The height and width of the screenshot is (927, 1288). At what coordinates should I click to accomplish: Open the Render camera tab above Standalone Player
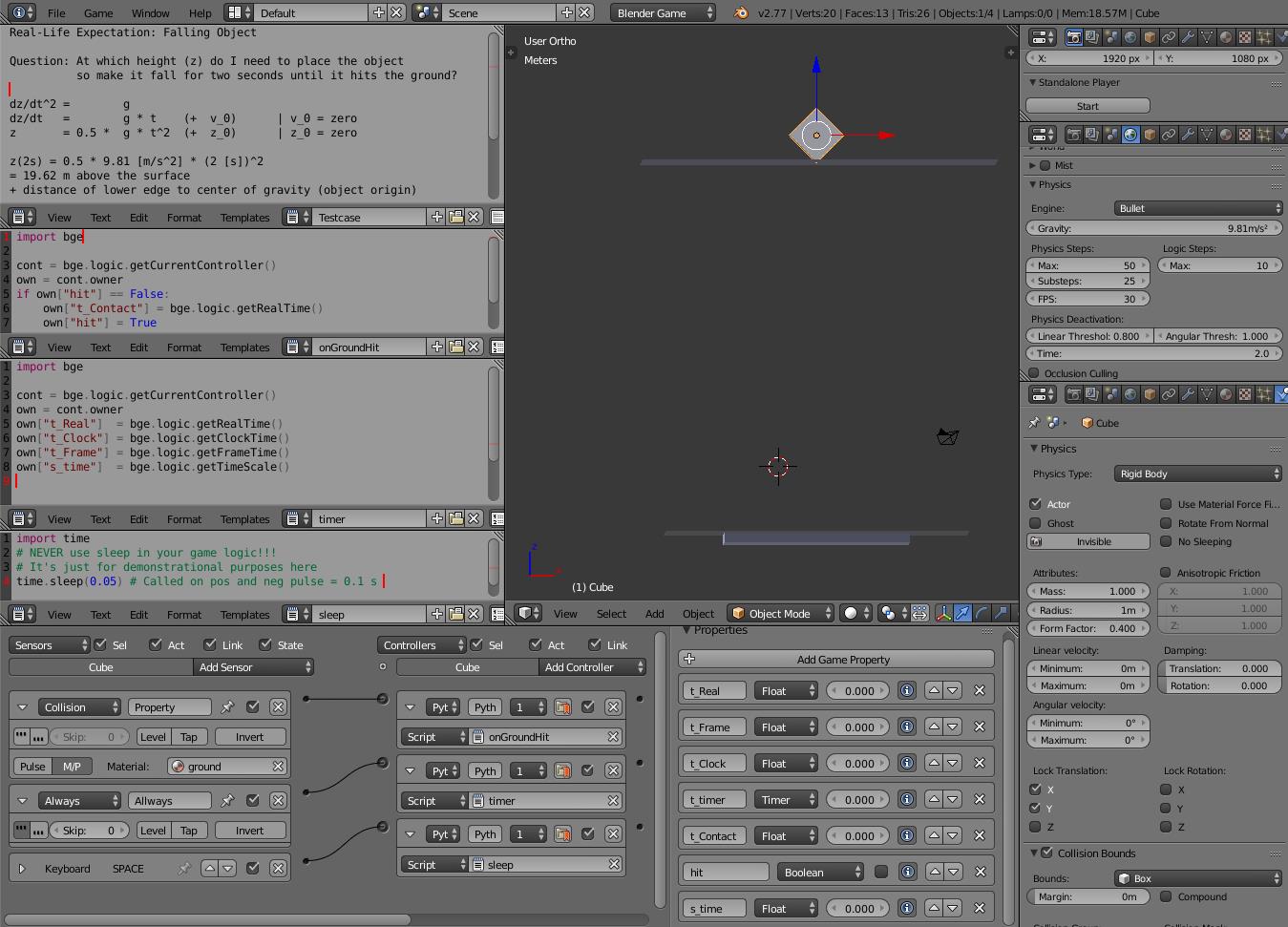tap(1073, 37)
